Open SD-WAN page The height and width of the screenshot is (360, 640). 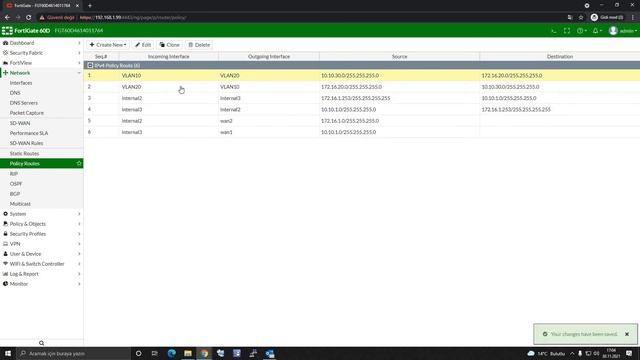click(20, 123)
